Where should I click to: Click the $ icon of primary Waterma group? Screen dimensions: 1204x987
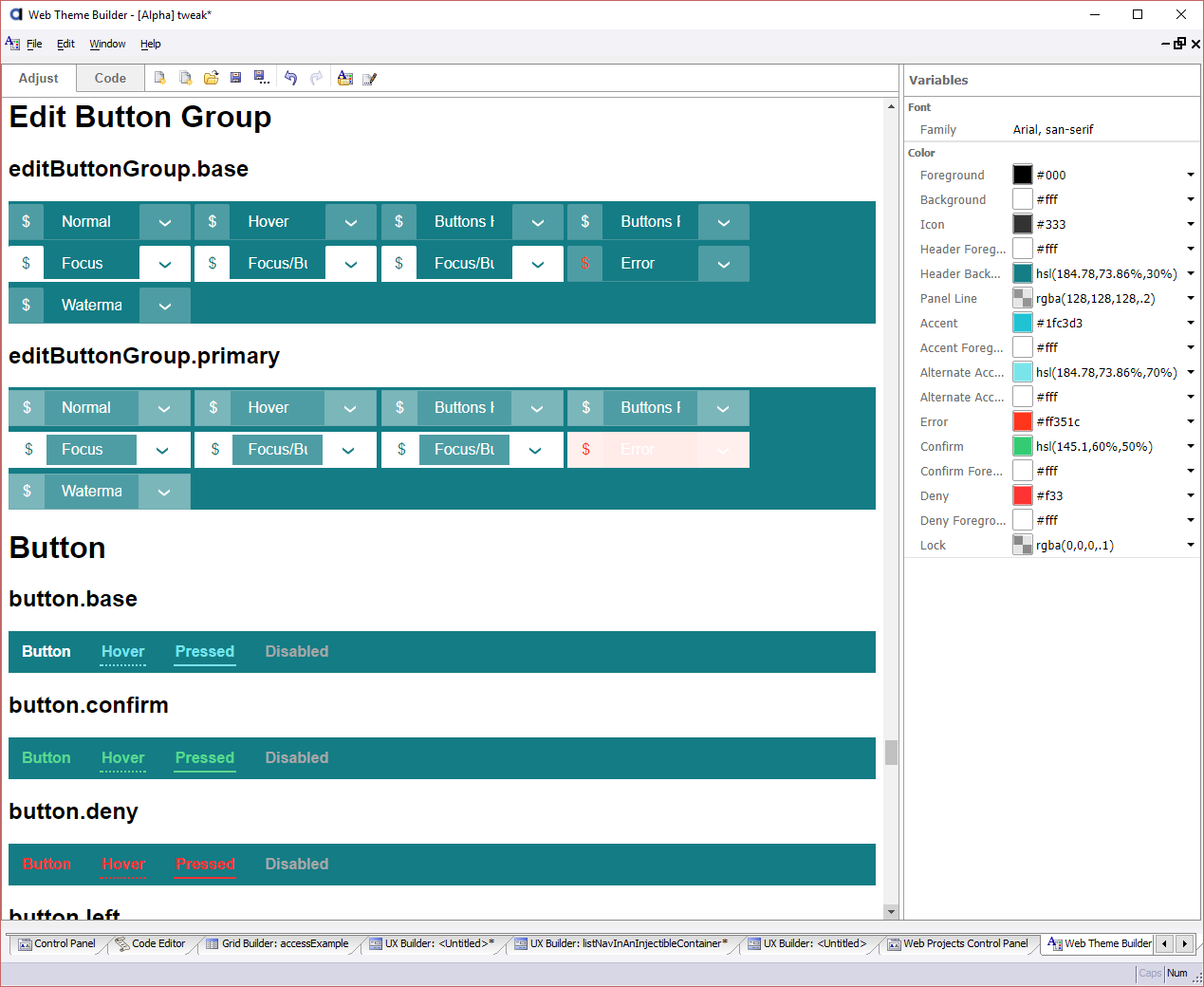coord(27,491)
